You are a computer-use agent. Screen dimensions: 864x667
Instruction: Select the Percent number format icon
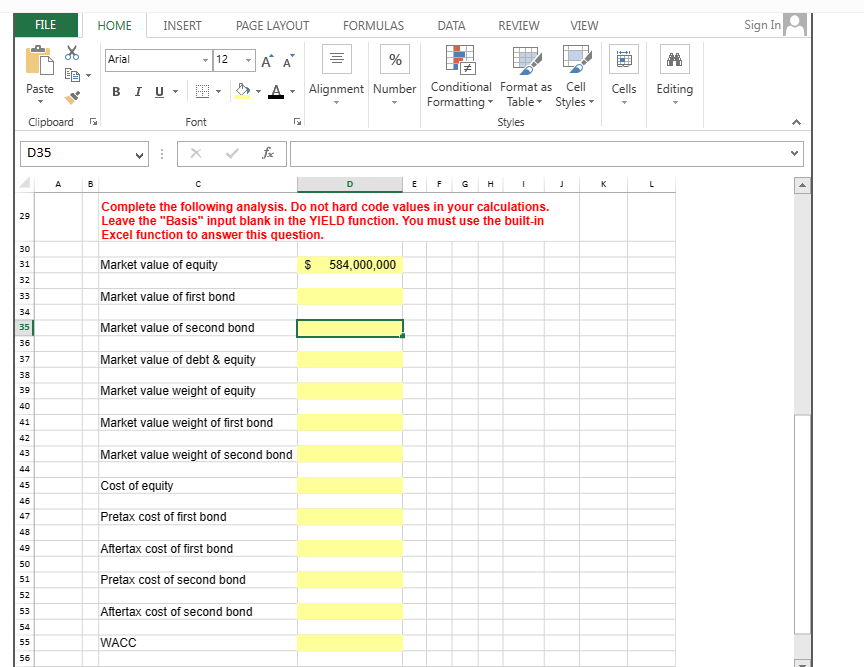tap(394, 59)
